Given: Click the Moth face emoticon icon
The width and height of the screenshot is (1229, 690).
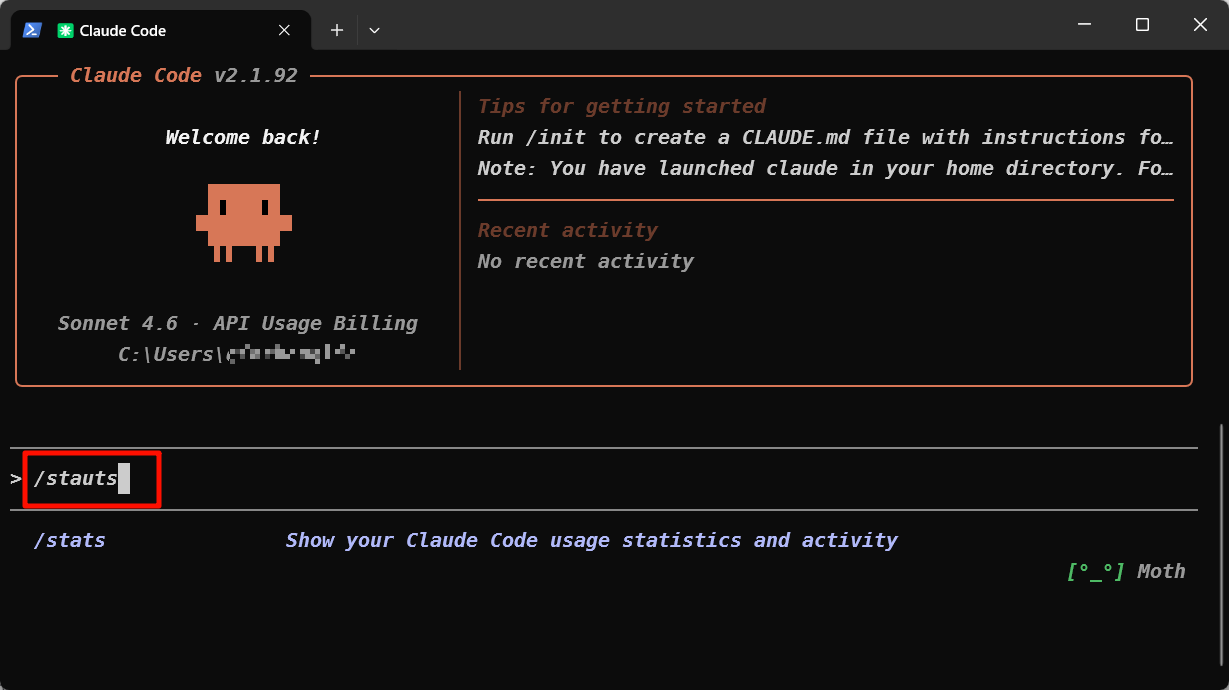Looking at the screenshot, I should coord(1095,571).
